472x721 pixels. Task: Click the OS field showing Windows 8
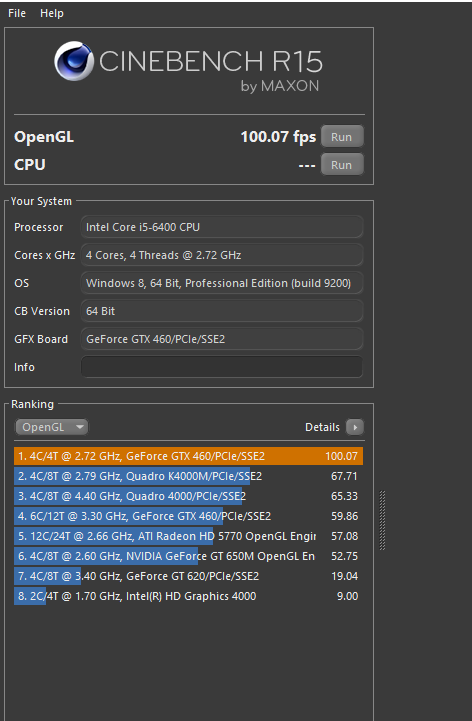[222, 283]
